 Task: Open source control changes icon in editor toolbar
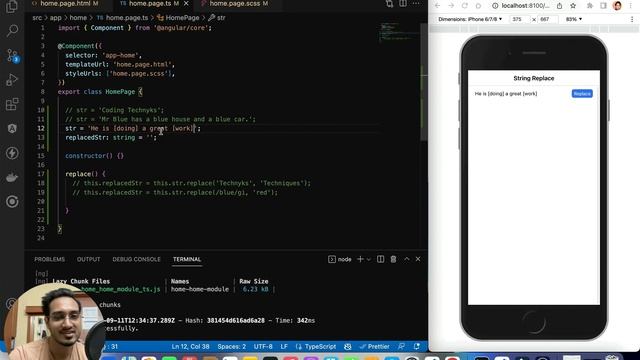click(389, 4)
